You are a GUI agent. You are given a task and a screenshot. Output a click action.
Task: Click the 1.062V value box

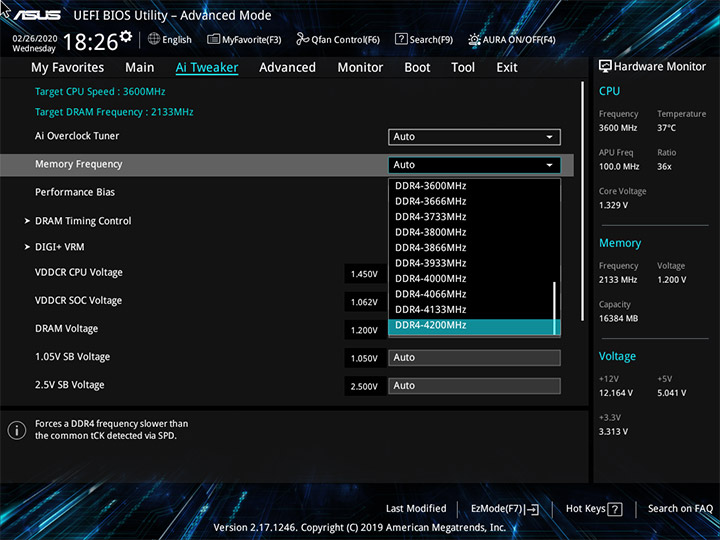(x=365, y=302)
